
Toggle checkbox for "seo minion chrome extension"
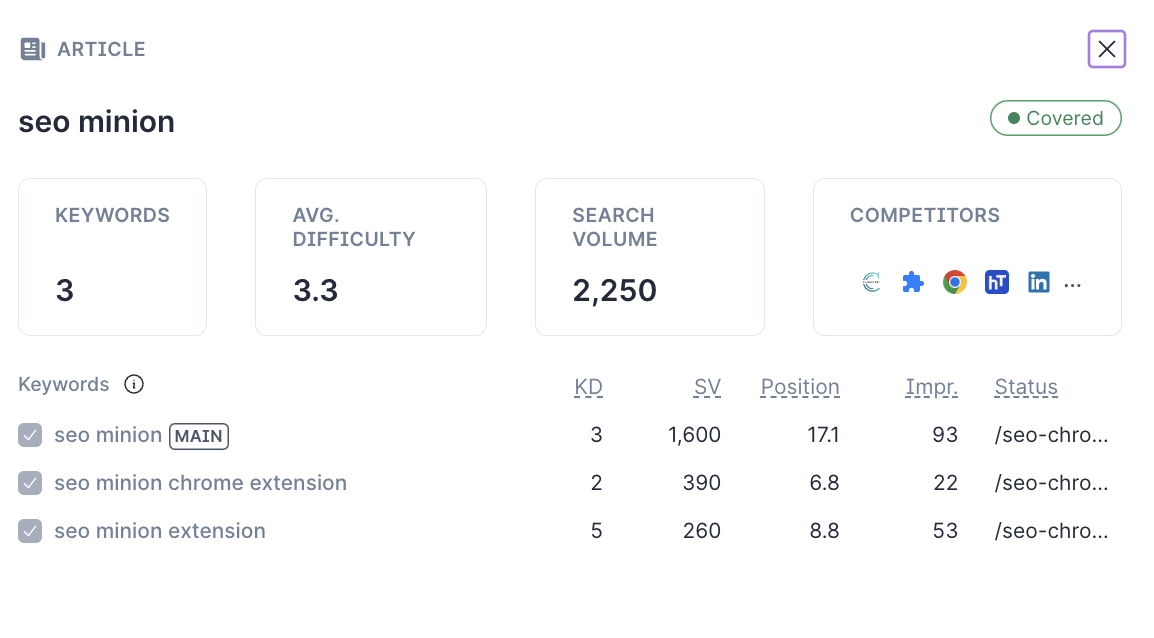coord(30,483)
